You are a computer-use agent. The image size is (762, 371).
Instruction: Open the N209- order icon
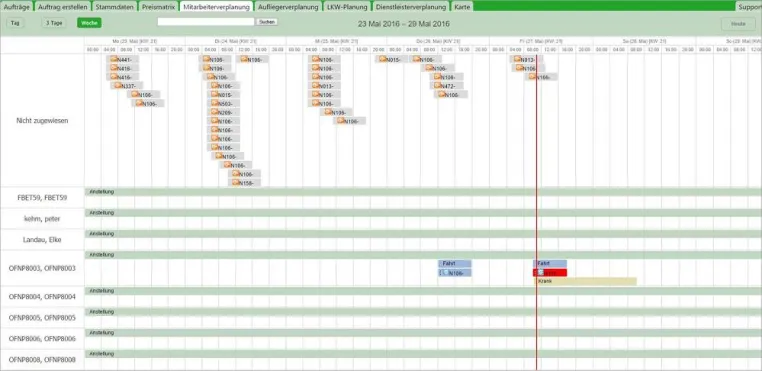coord(215,112)
